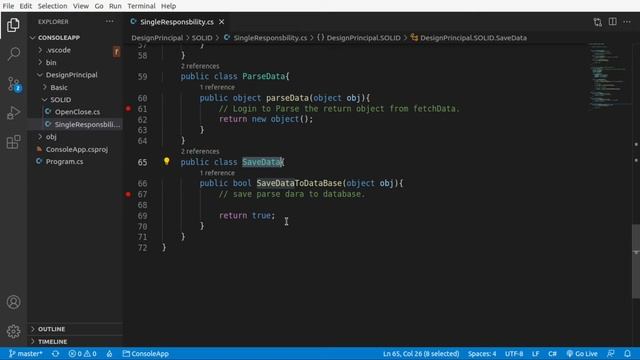Select SingleResponsbili... file in Explorer

coord(75,124)
